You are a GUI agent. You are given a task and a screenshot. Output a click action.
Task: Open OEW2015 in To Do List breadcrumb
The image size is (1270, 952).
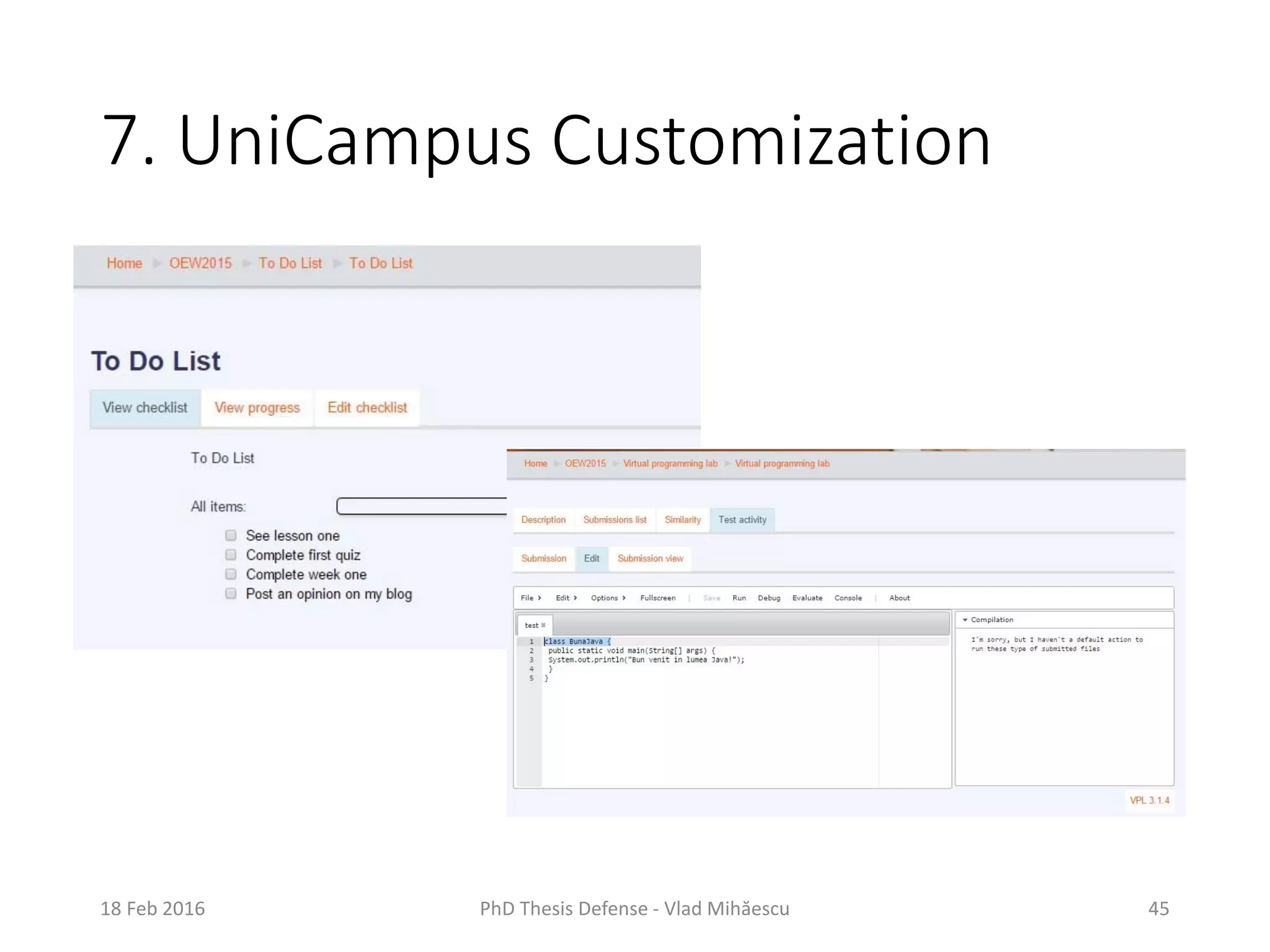[x=200, y=263]
